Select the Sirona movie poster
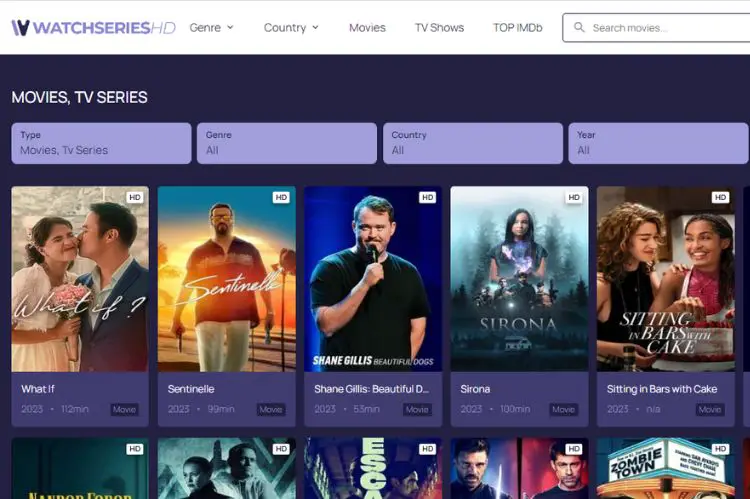Viewport: 750px width, 499px height. [x=519, y=279]
